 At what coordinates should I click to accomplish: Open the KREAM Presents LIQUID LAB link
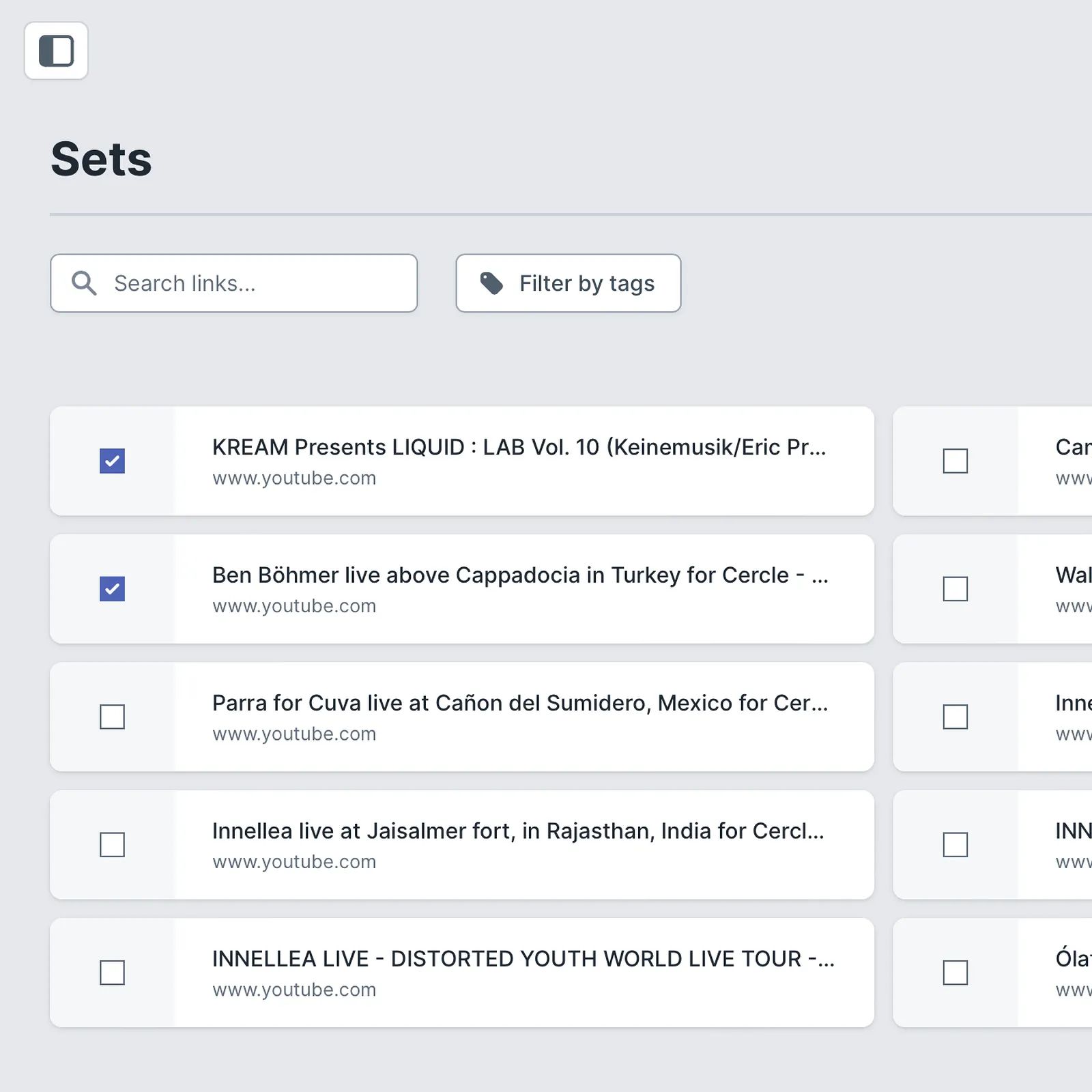pos(519,447)
